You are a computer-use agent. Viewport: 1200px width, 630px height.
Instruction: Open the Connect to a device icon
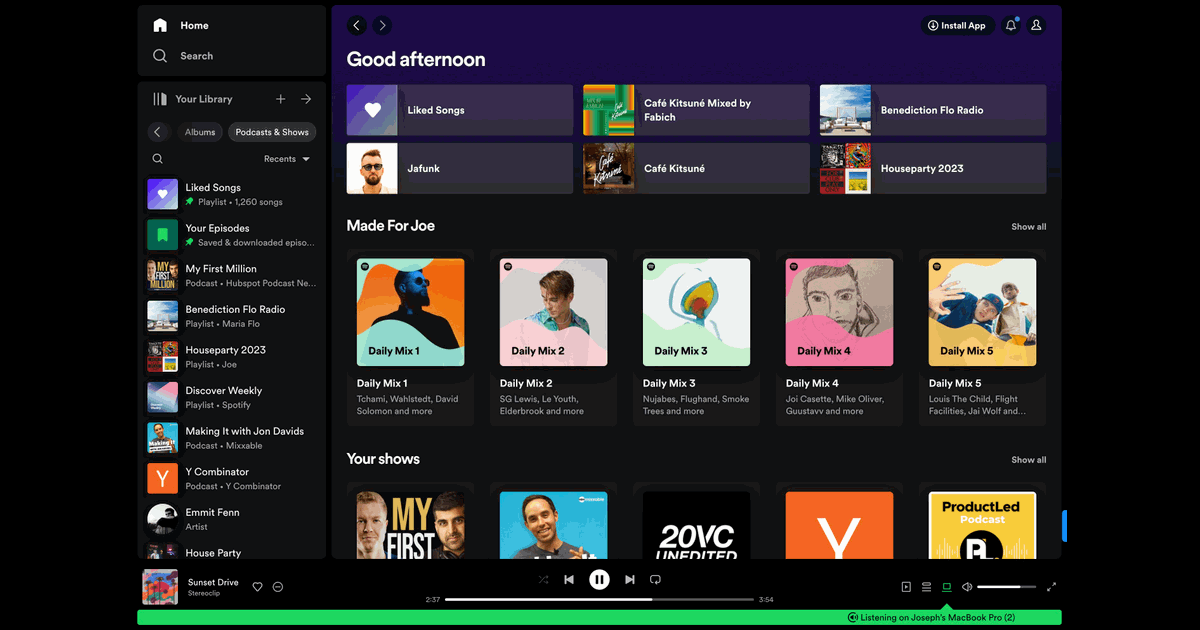coord(947,587)
